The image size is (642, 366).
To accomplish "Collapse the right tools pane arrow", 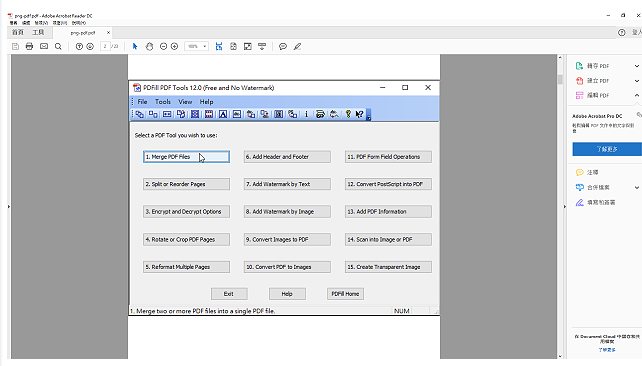I will tap(565, 206).
